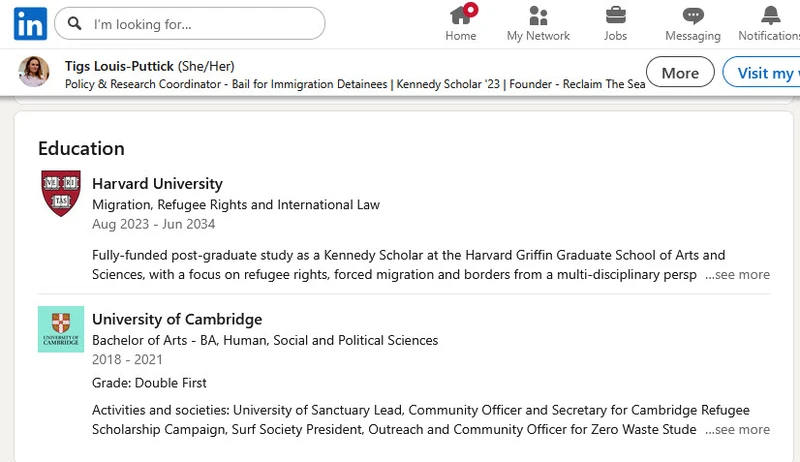
Task: Click the Visit my website button
Action: click(765, 73)
